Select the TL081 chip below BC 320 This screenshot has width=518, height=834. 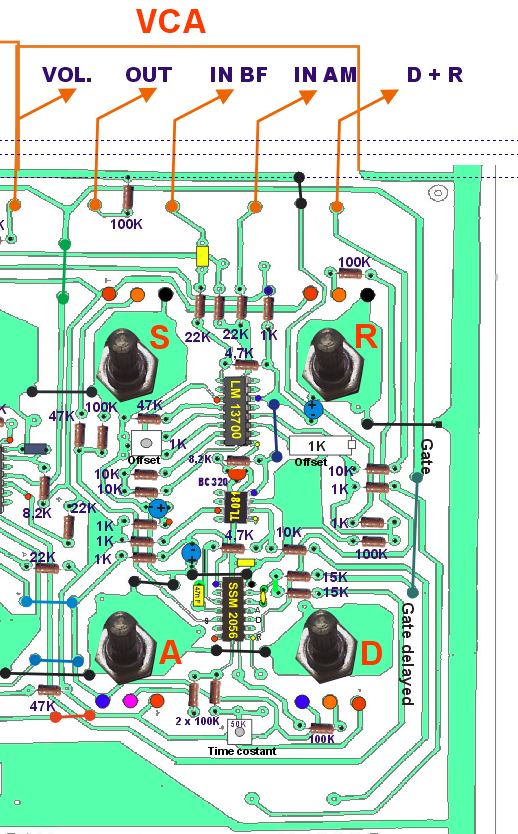pos(234,506)
